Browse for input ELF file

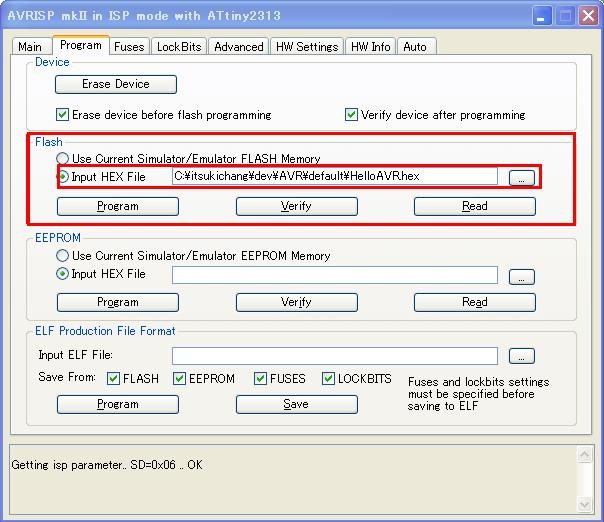[x=522, y=356]
